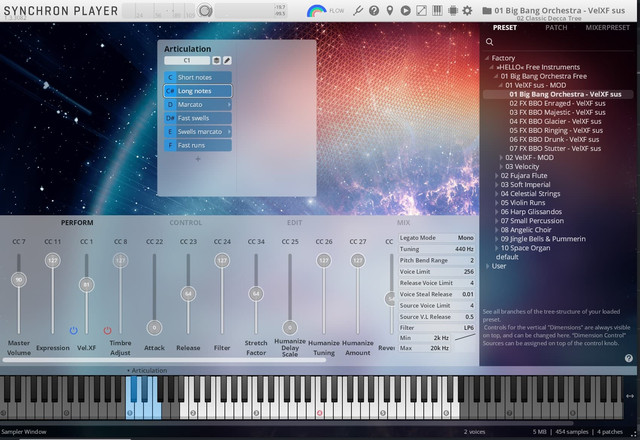Screen dimensions: 640x440
Task: Collapse the 01 Big Bang Orchestra Free node
Action: point(496,76)
